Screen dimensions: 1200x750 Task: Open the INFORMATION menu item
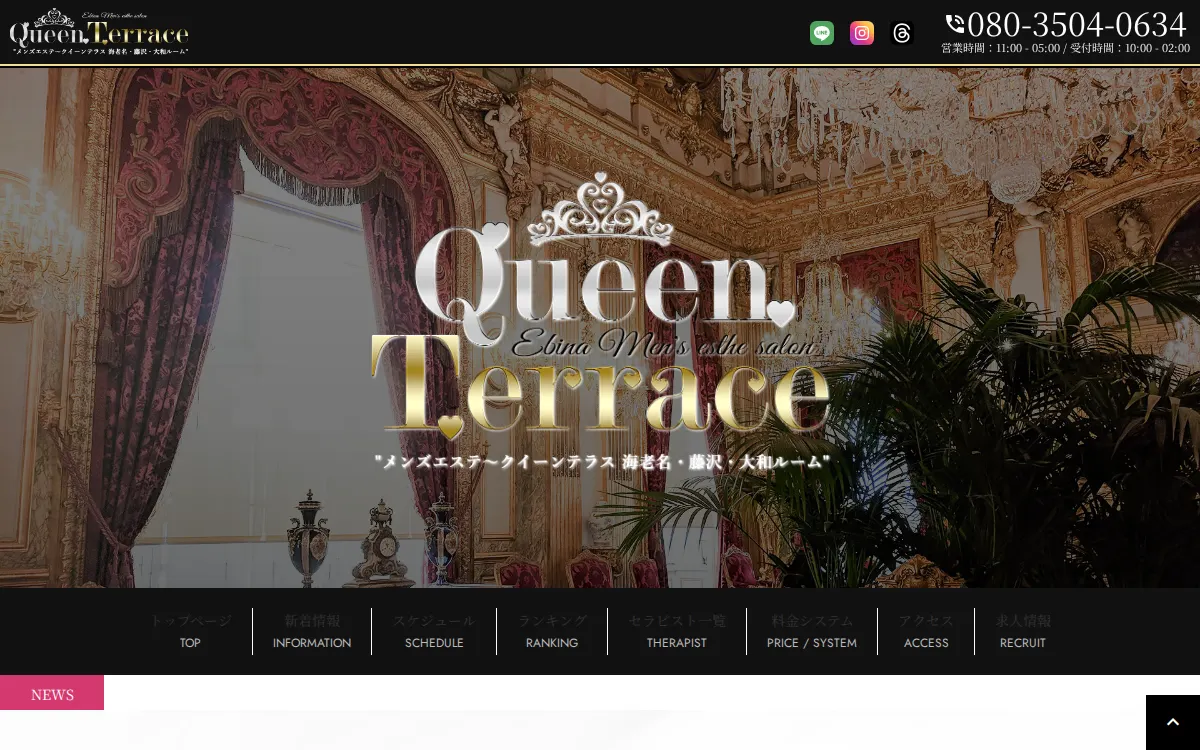[312, 632]
